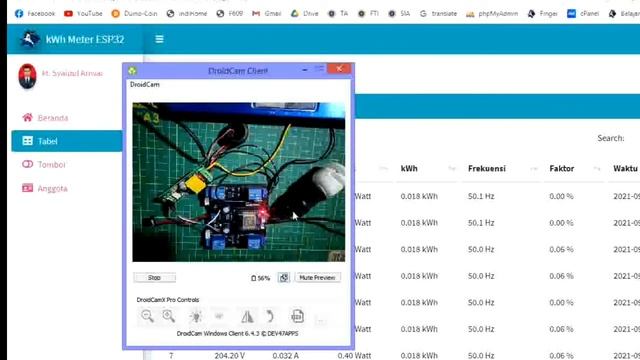Open the phpMyAdmin bookmark
The height and width of the screenshot is (360, 640).
(492, 13)
